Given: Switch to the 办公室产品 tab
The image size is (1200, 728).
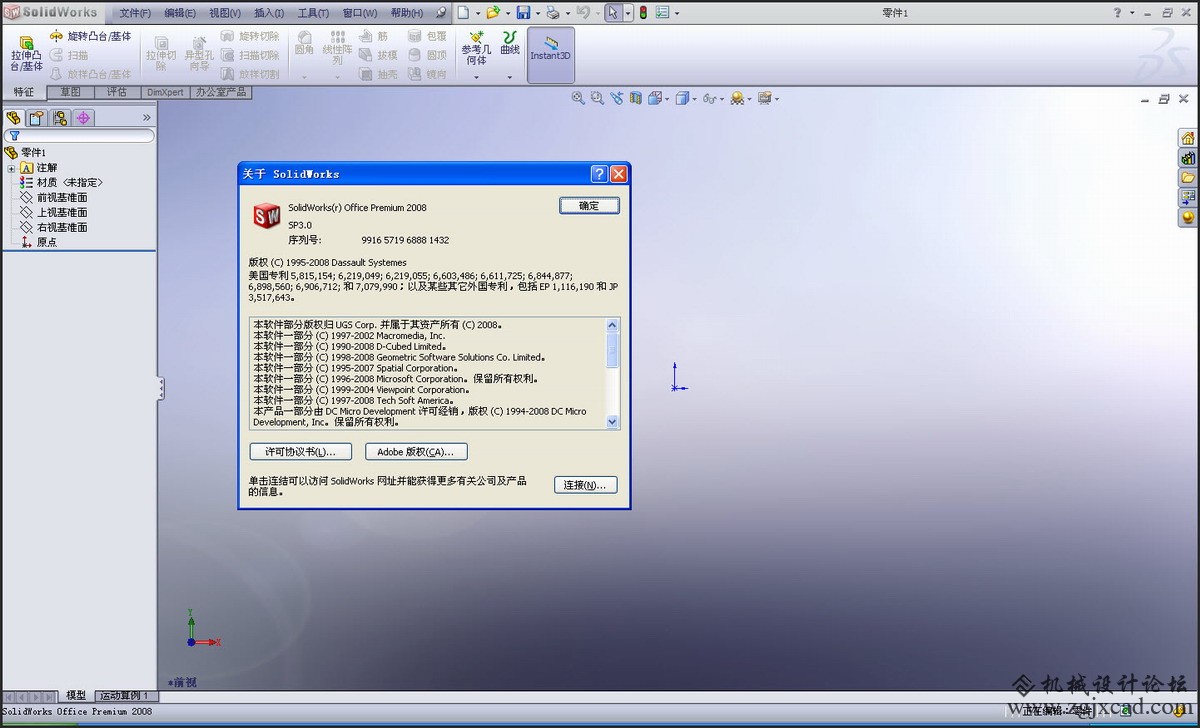Looking at the screenshot, I should pyautogui.click(x=221, y=92).
